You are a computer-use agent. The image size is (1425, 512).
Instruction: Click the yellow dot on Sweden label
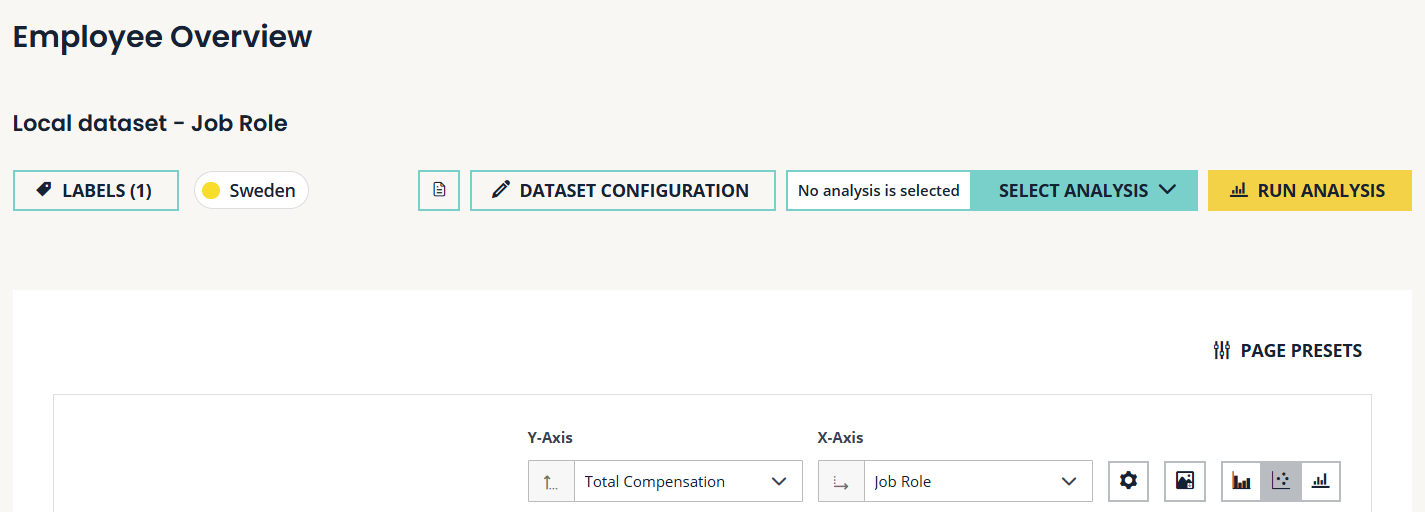tap(211, 190)
